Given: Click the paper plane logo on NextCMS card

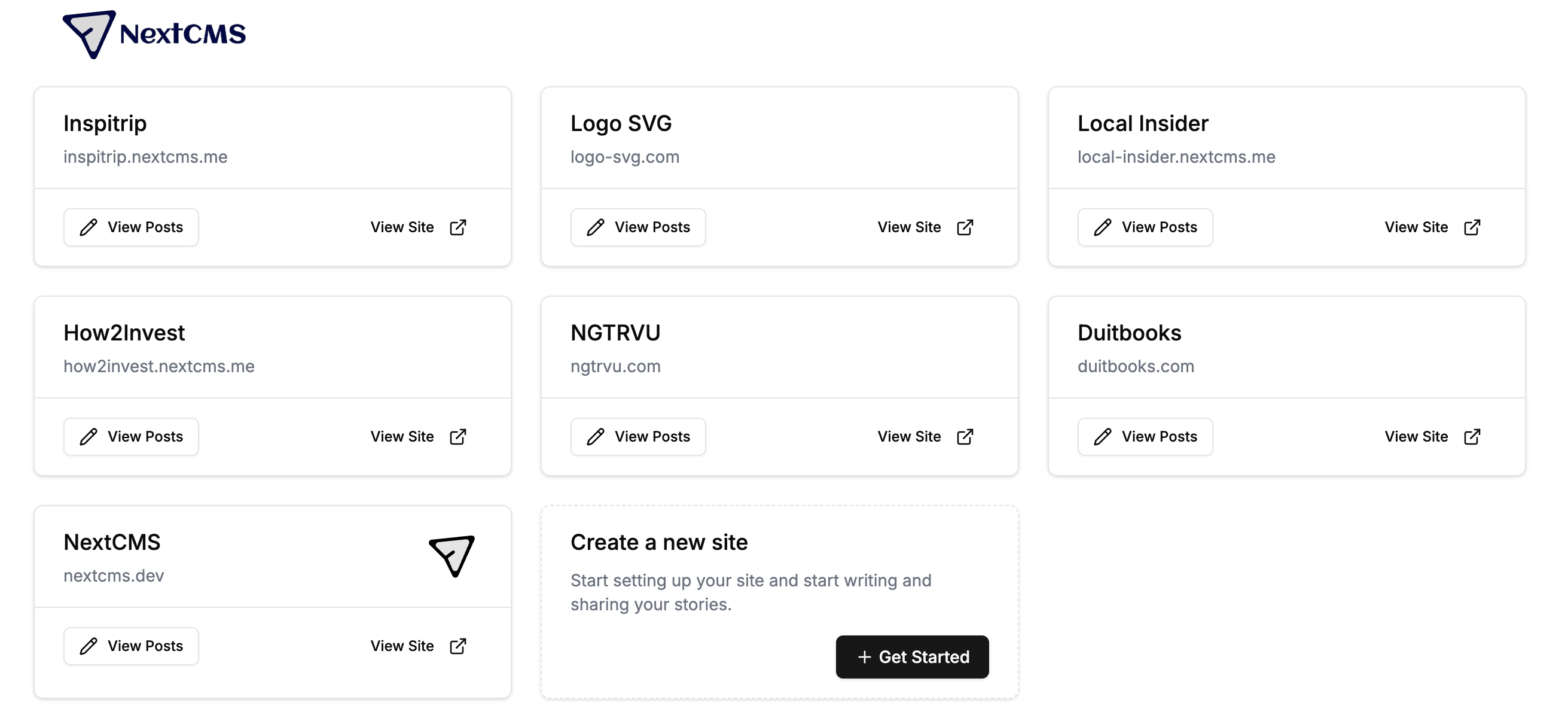Looking at the screenshot, I should click(452, 556).
